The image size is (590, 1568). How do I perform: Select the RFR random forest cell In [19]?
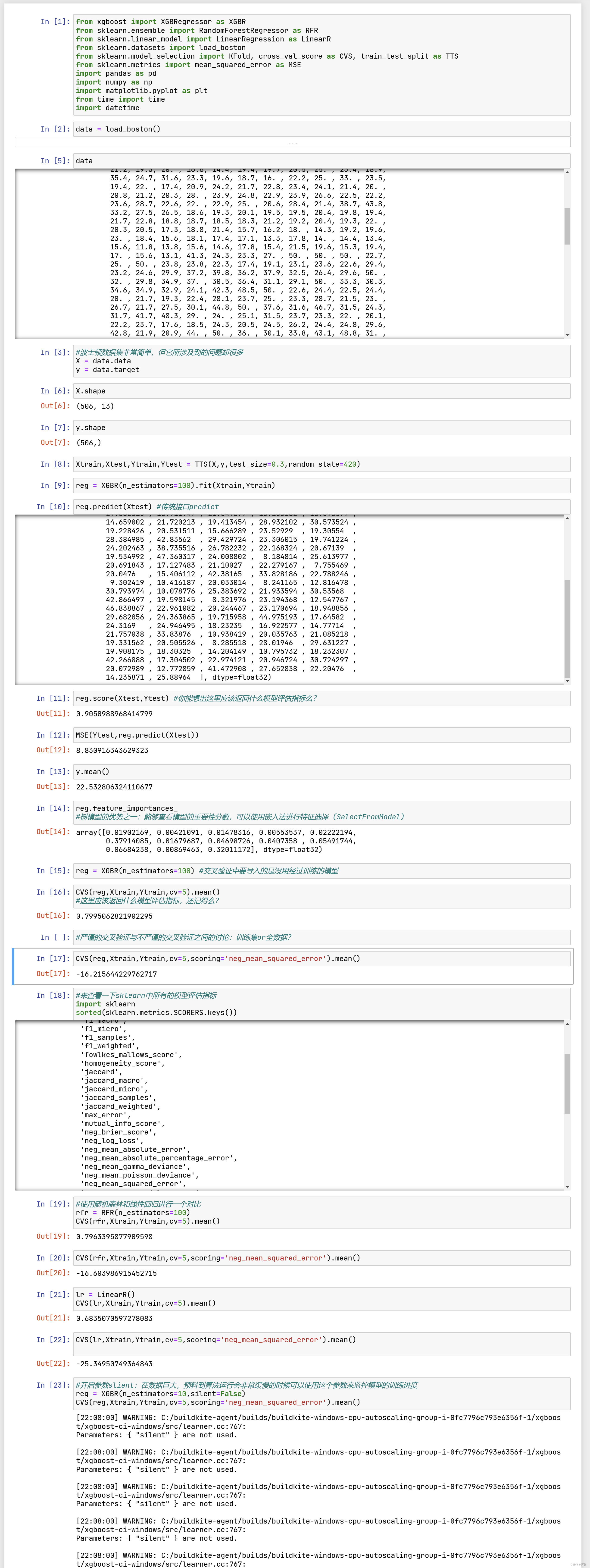(x=322, y=1213)
